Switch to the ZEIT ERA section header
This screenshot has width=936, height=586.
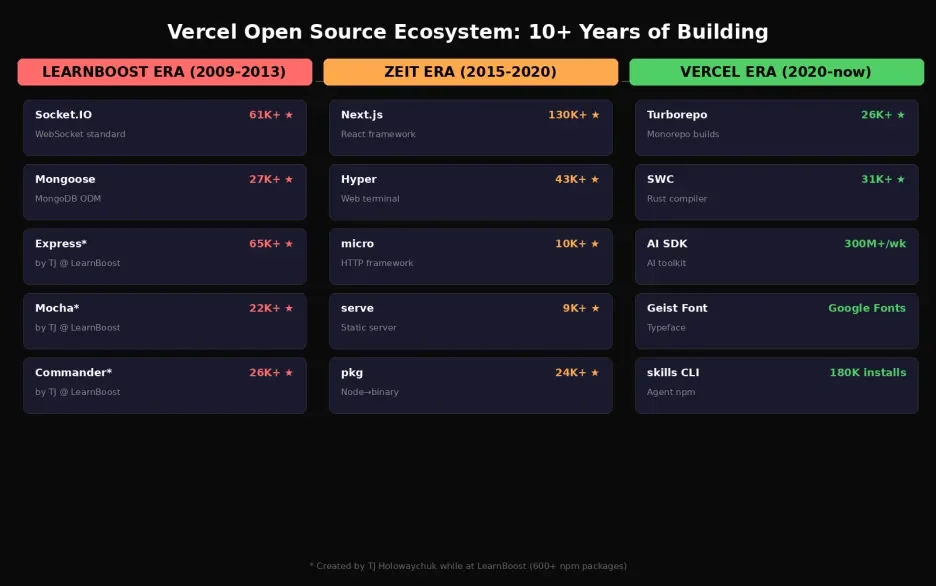(x=470, y=71)
